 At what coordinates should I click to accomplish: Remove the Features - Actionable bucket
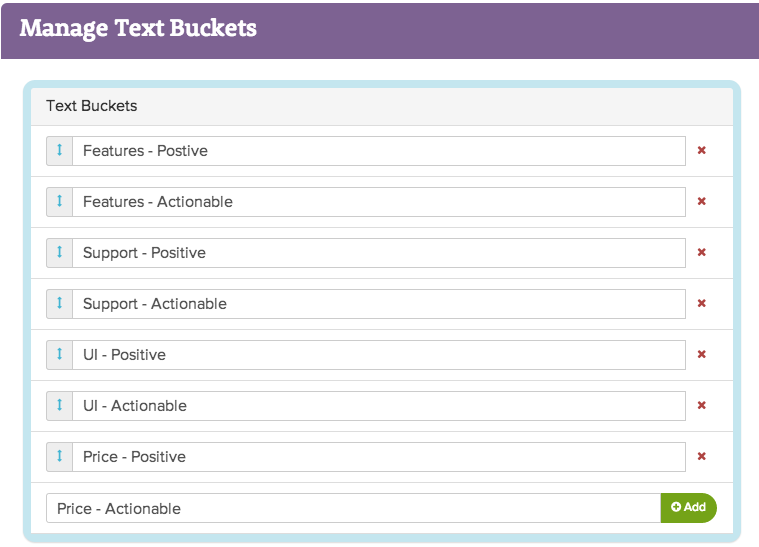pyautogui.click(x=701, y=202)
